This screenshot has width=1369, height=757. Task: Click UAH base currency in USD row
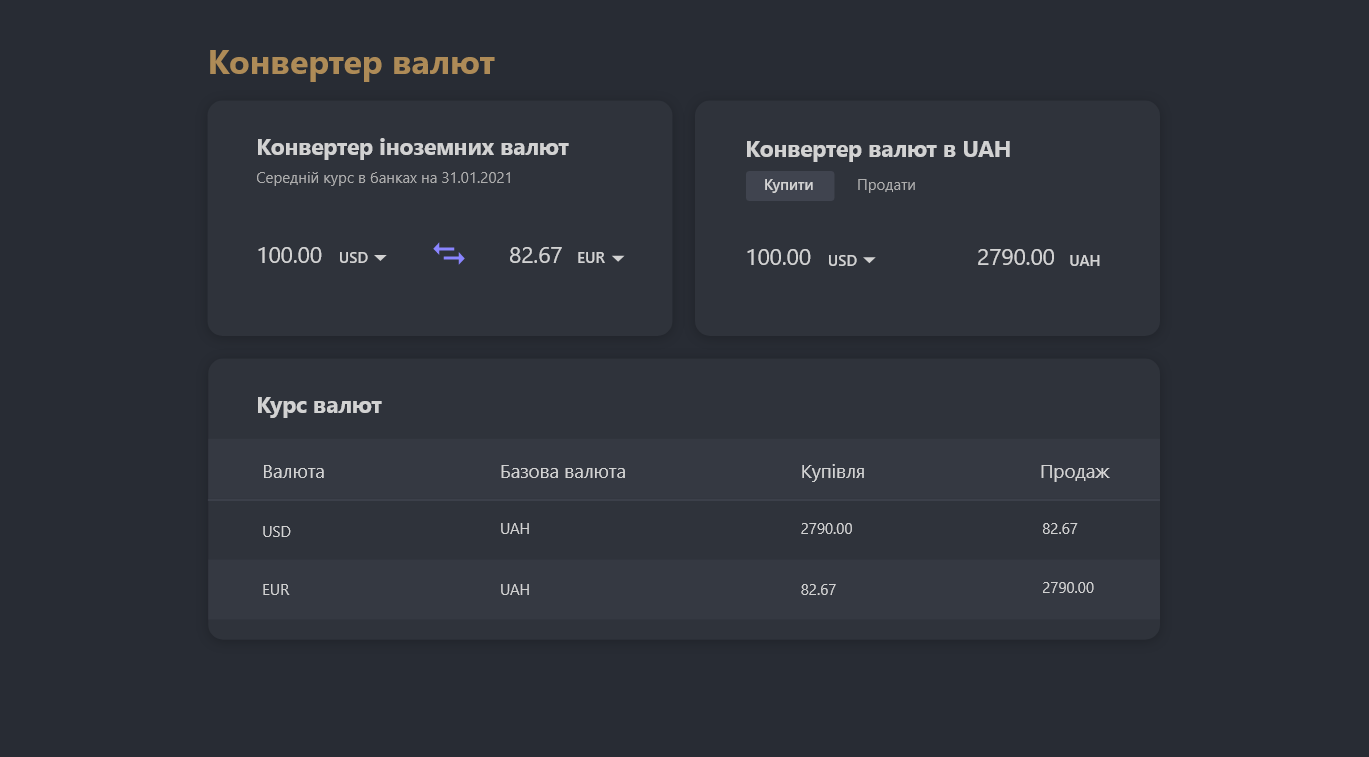pyautogui.click(x=515, y=529)
